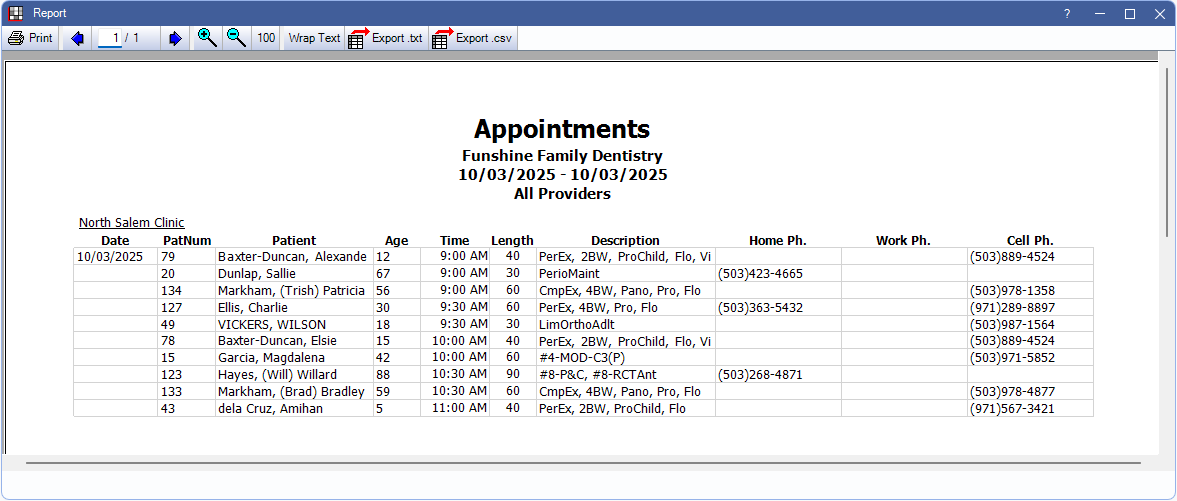The height and width of the screenshot is (501, 1177).
Task: Select Garcia, Magdalena's appointment row
Action: tap(264, 358)
